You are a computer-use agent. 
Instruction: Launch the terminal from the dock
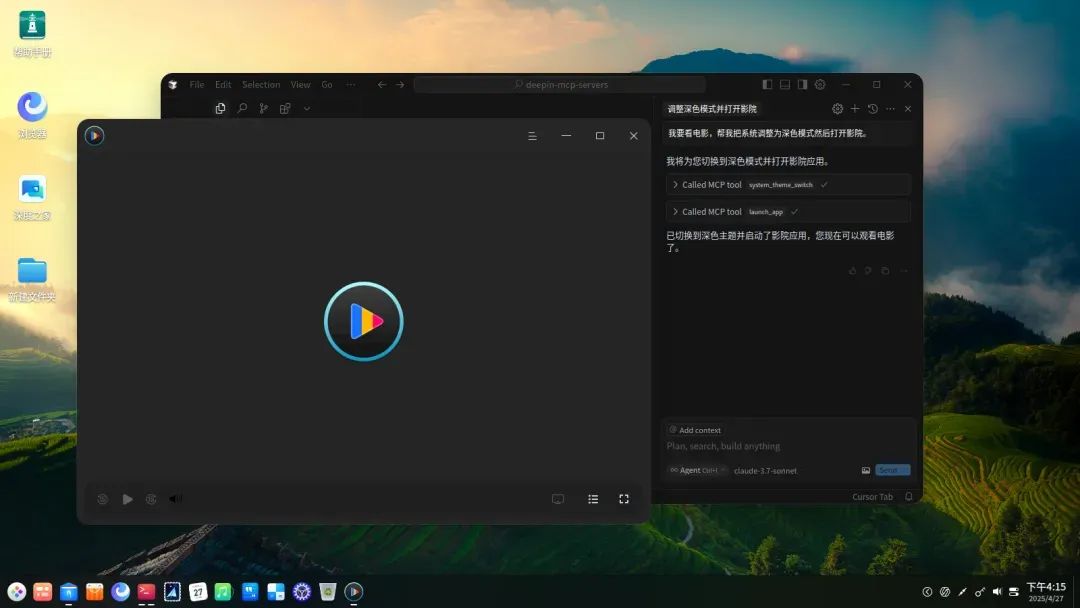click(146, 591)
